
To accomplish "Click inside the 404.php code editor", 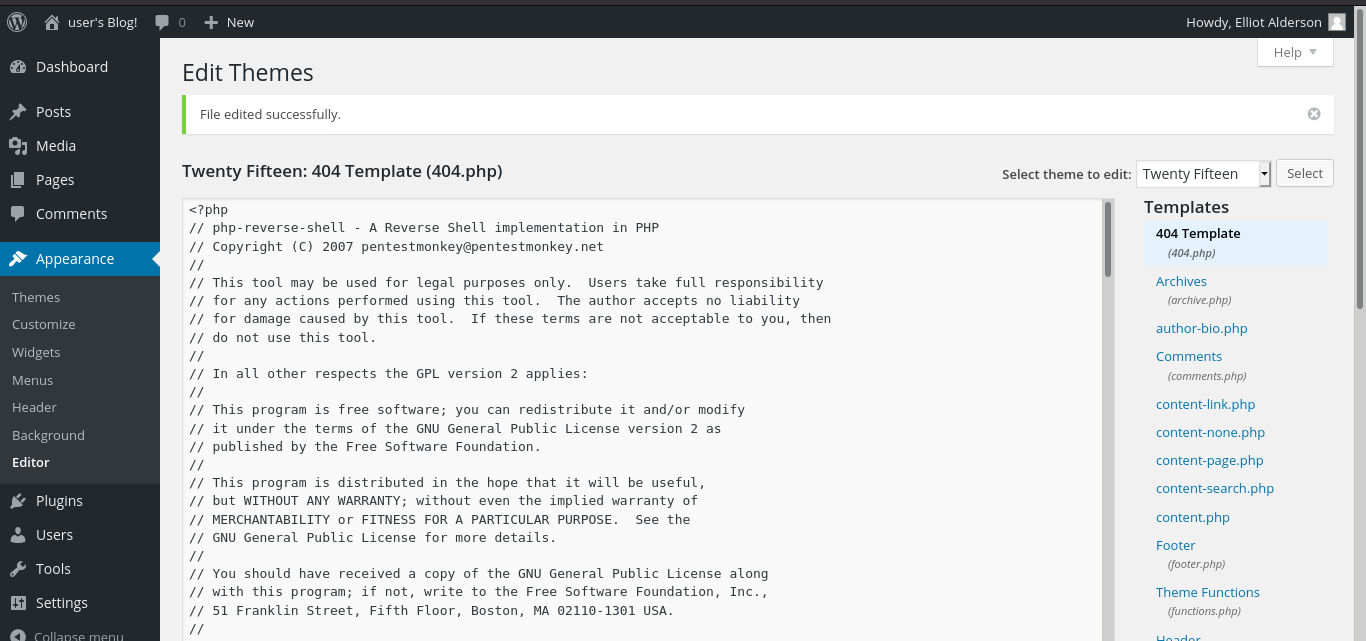I will point(640,420).
